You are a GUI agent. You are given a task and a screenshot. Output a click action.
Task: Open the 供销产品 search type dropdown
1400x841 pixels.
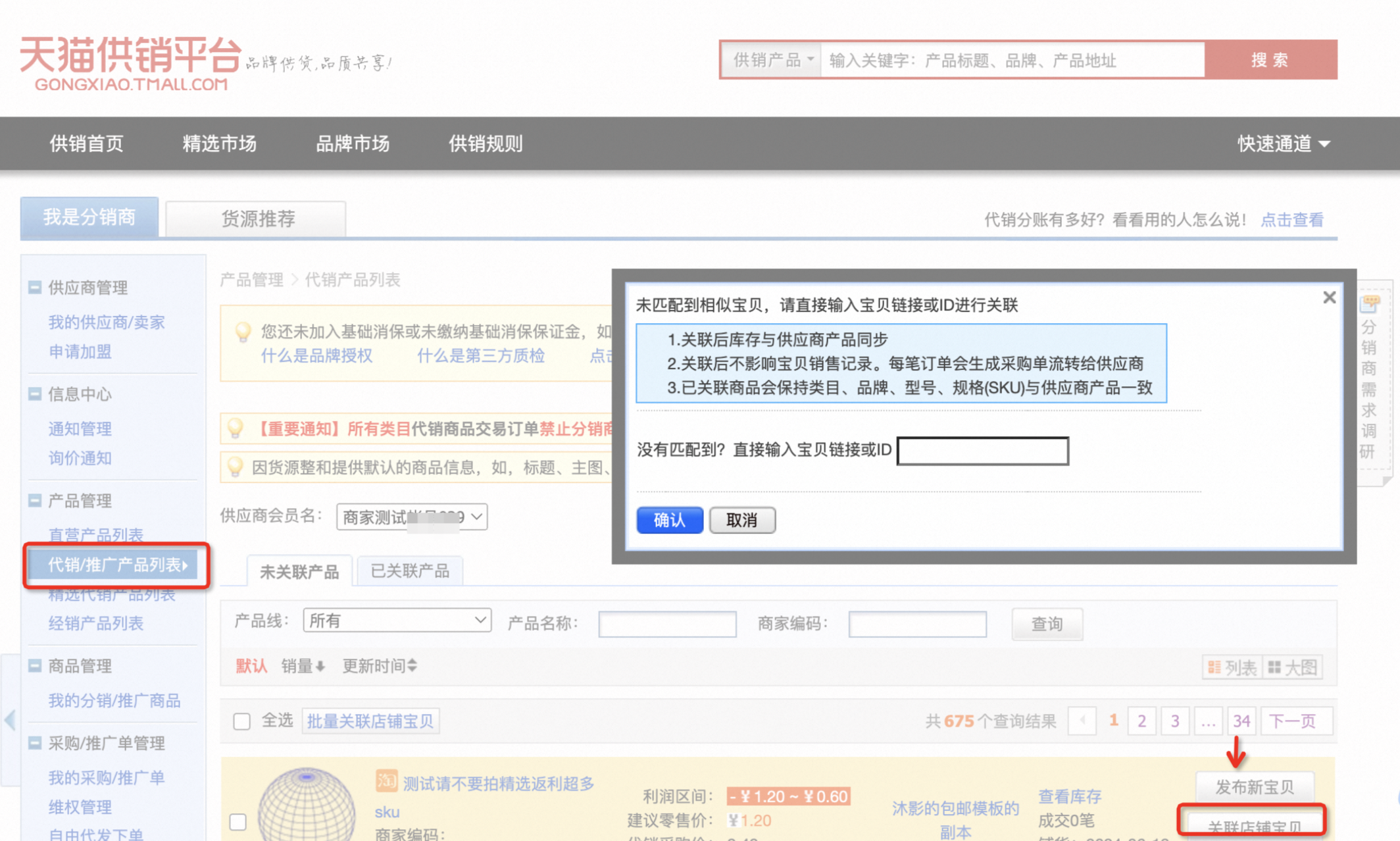772,60
